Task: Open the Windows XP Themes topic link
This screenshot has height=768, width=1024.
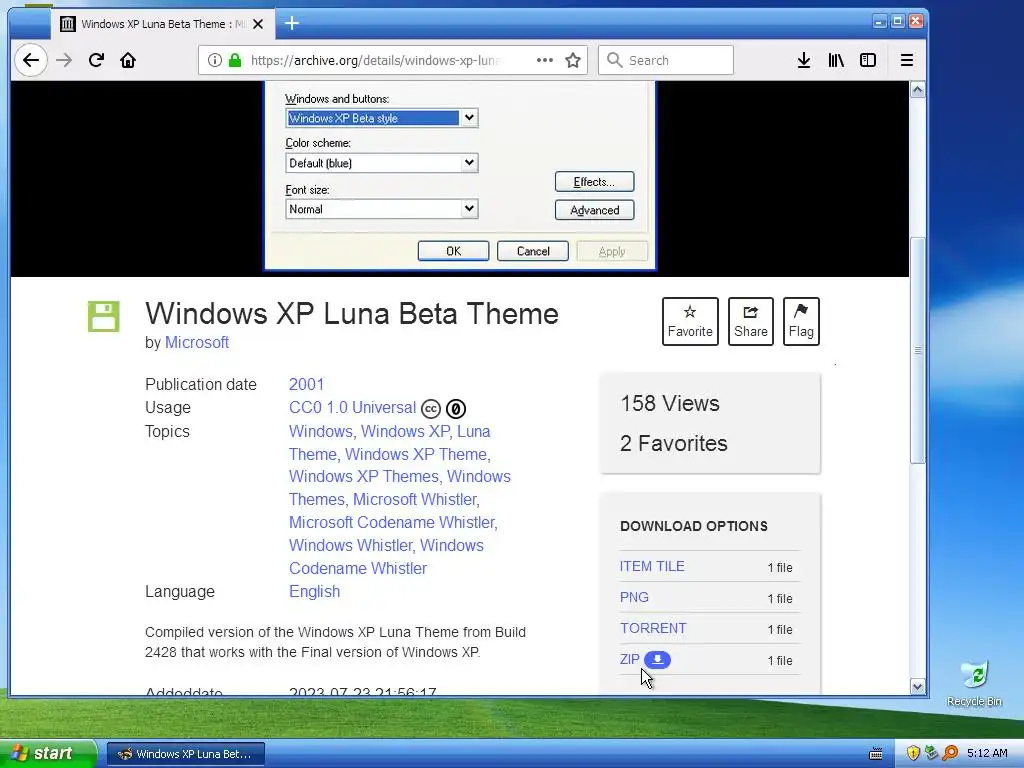Action: (363, 477)
